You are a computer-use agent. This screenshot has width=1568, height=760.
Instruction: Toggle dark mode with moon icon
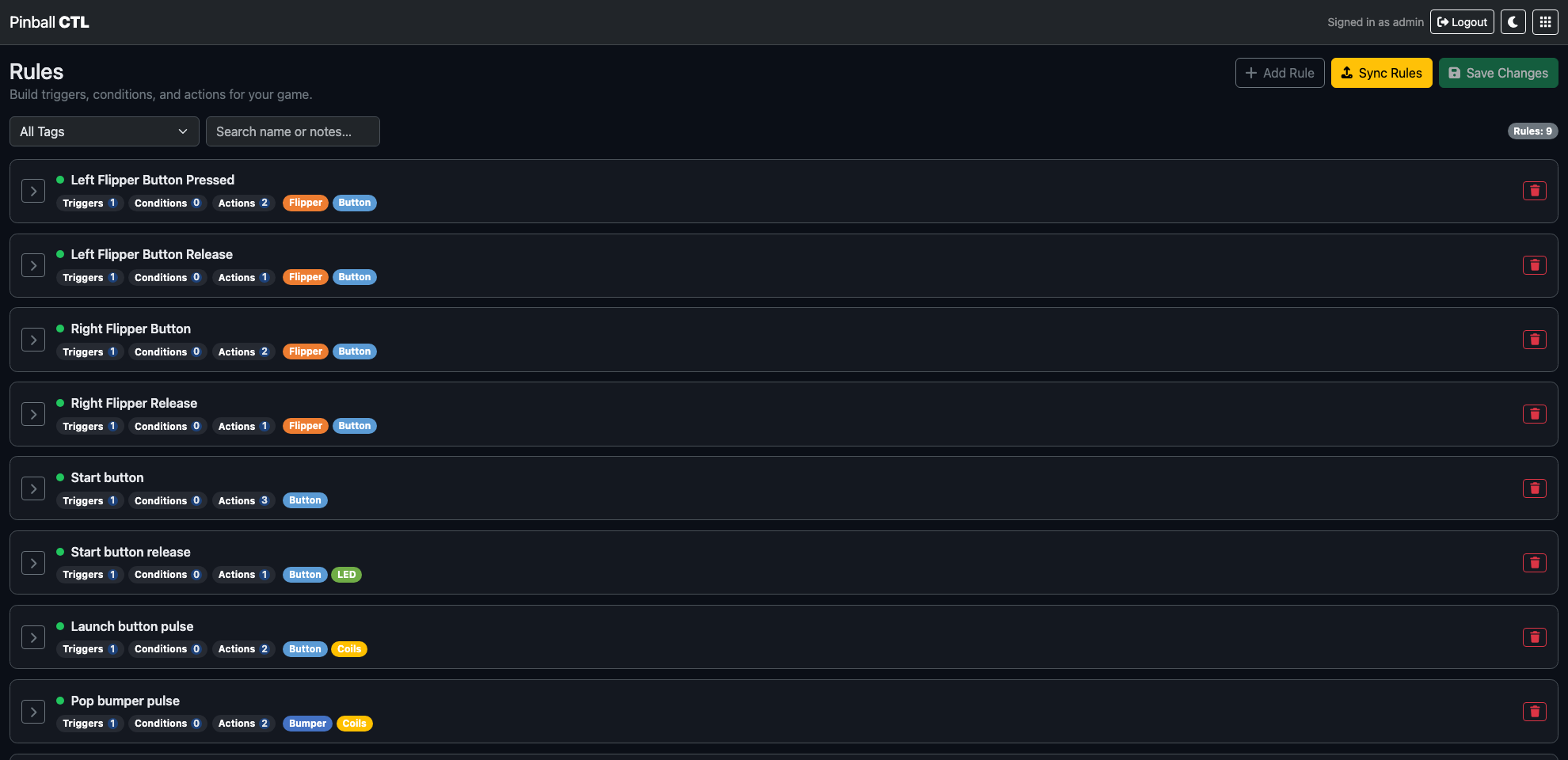(1513, 22)
